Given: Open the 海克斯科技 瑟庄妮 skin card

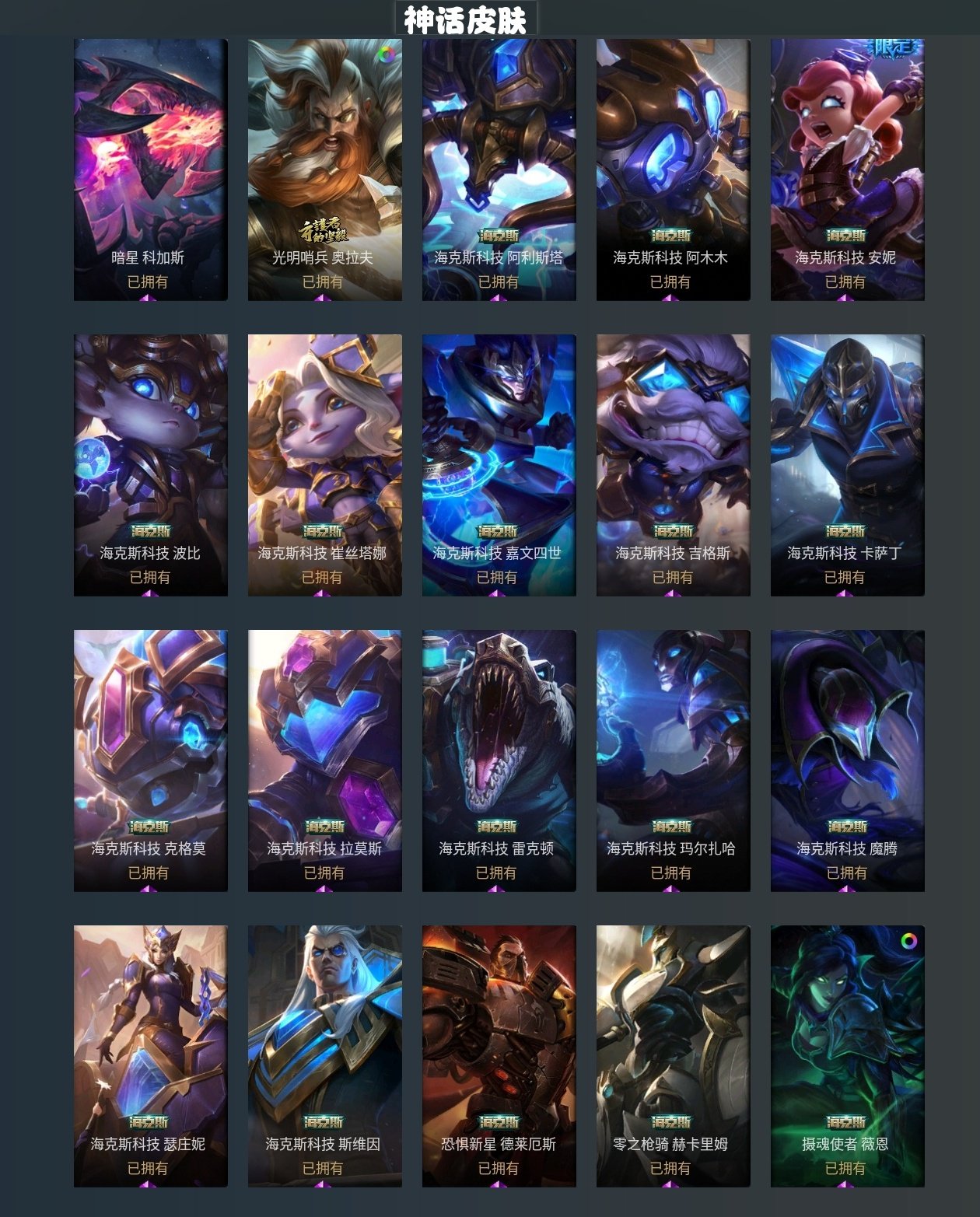Looking at the screenshot, I should [150, 1056].
